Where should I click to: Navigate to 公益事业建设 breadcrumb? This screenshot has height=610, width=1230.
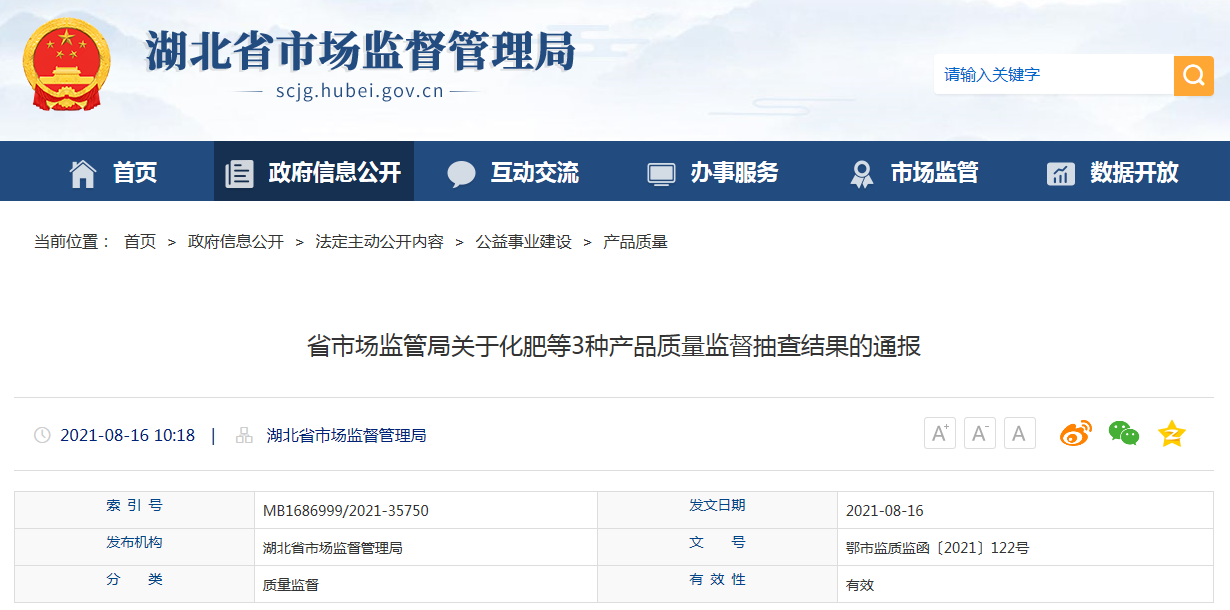click(523, 242)
